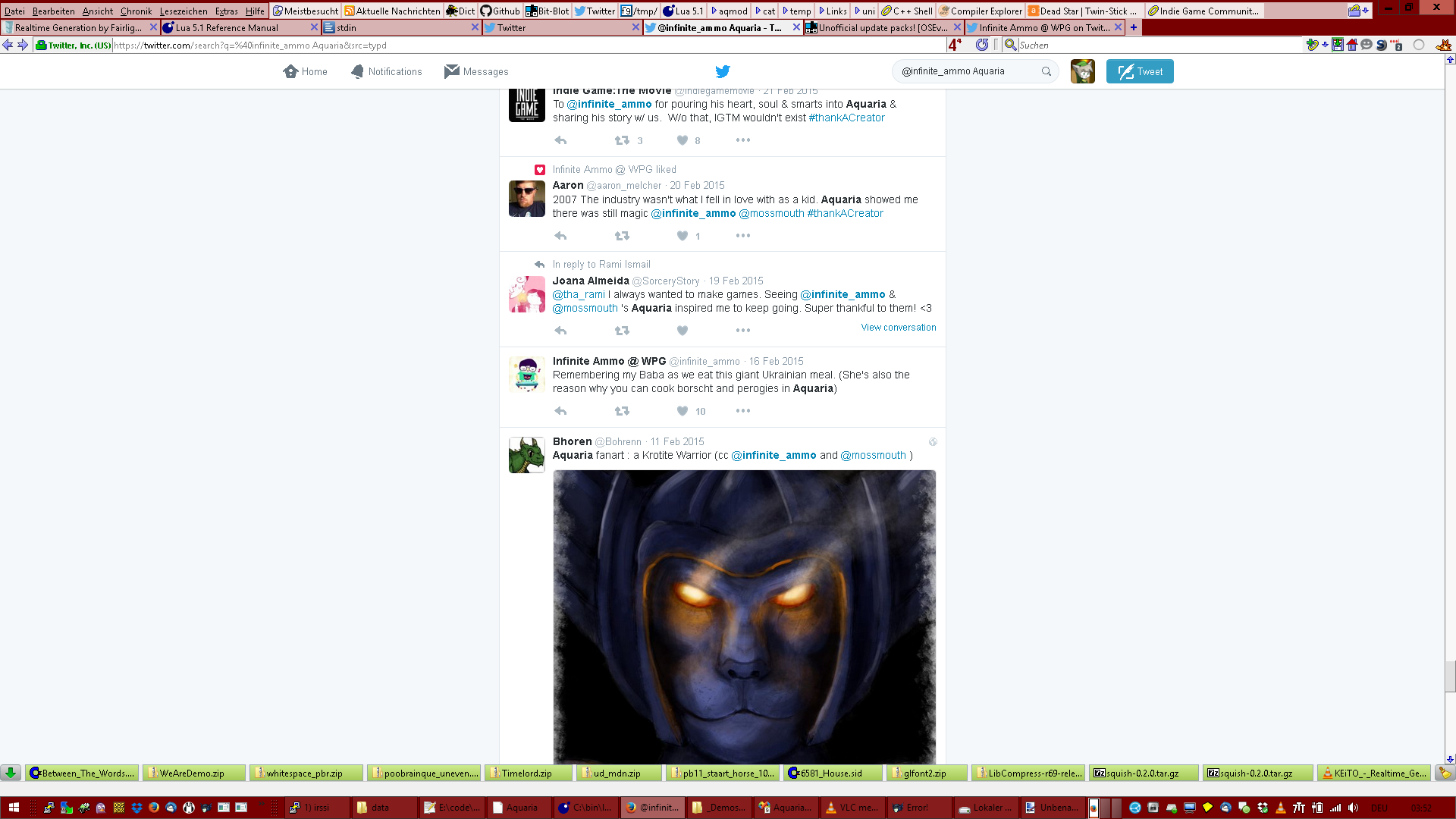1456x819 pixels.
Task: Click the browser back arrow
Action: (x=8, y=45)
